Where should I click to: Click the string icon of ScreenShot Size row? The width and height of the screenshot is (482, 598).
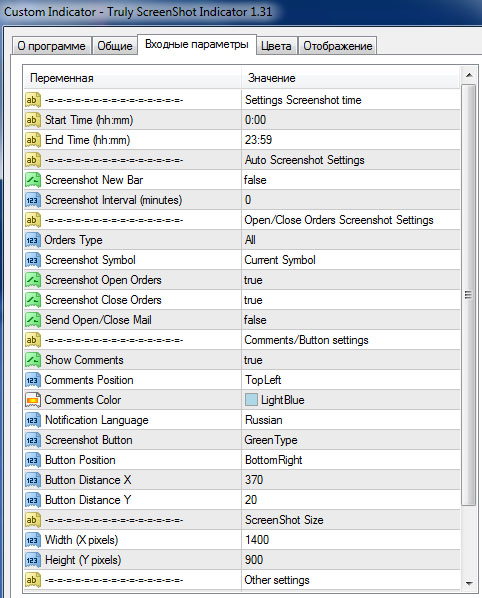coord(32,520)
